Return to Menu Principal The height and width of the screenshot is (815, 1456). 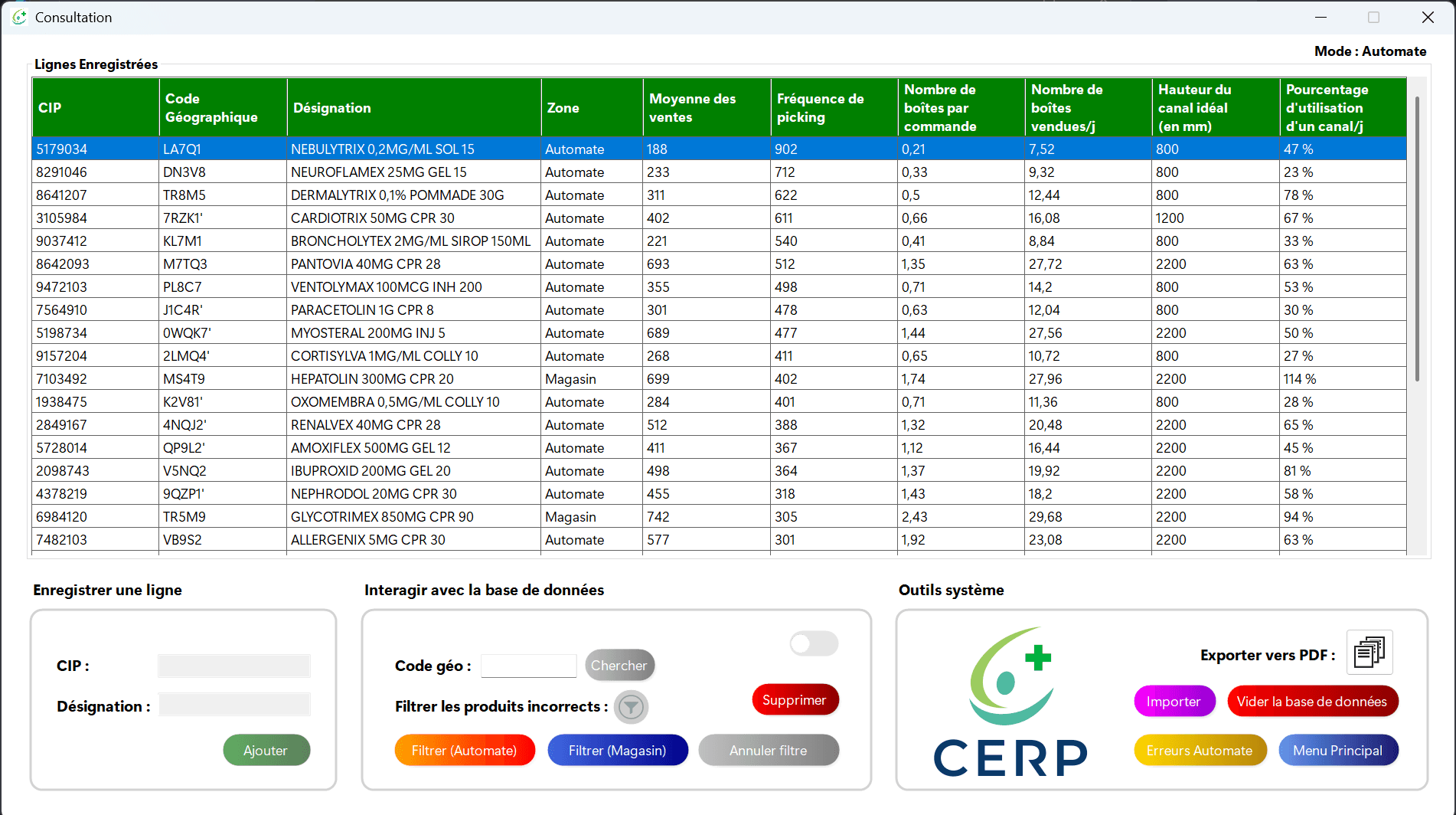1338,750
